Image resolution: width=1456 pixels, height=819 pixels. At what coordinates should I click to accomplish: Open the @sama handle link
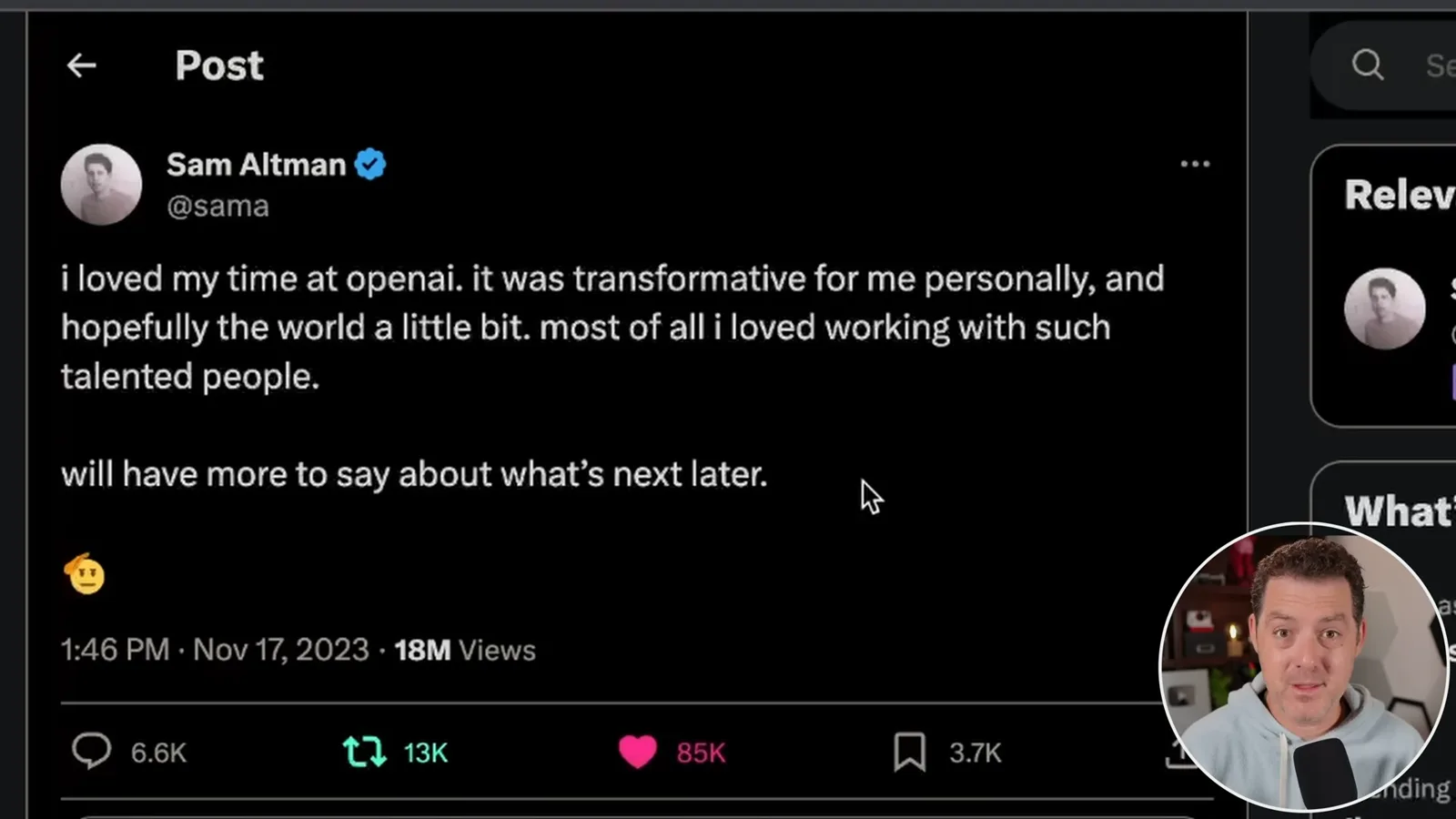217,206
